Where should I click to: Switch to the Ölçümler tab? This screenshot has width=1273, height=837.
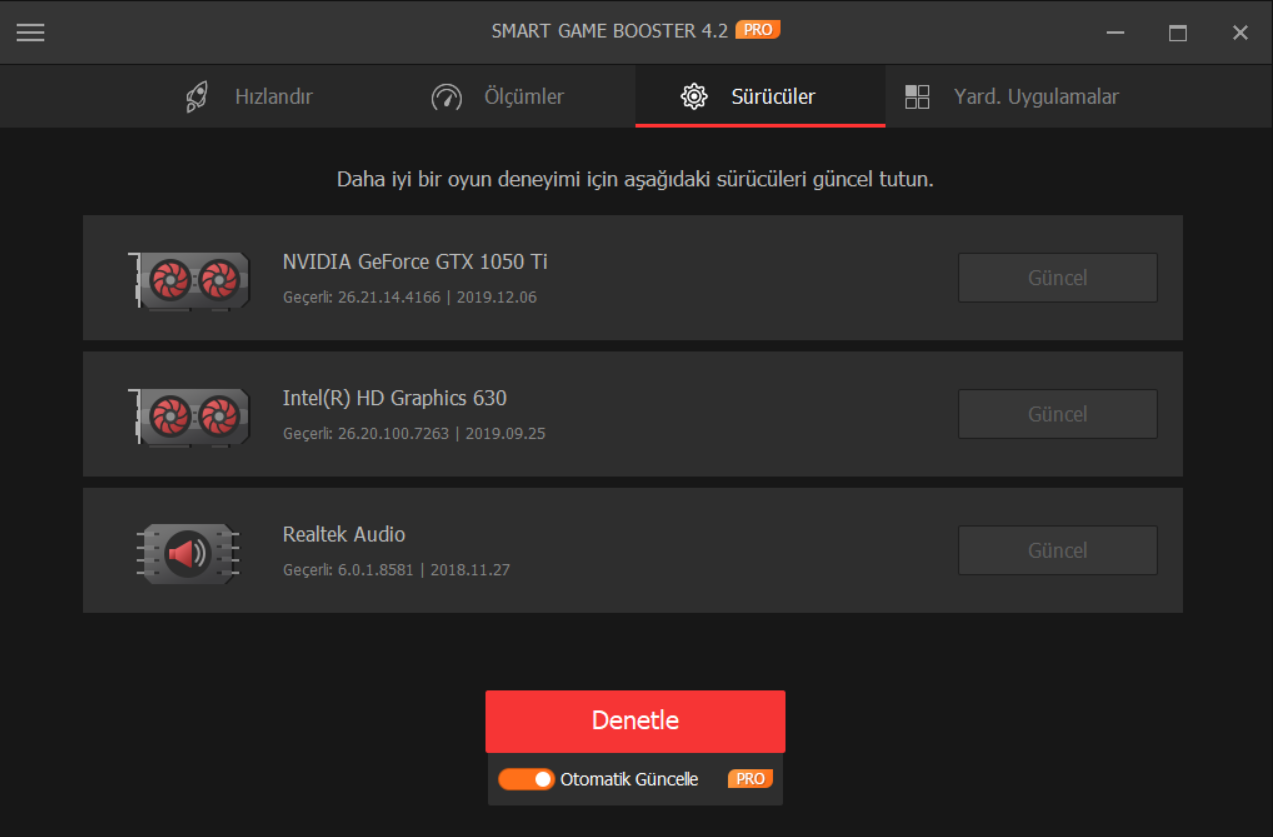click(498, 97)
